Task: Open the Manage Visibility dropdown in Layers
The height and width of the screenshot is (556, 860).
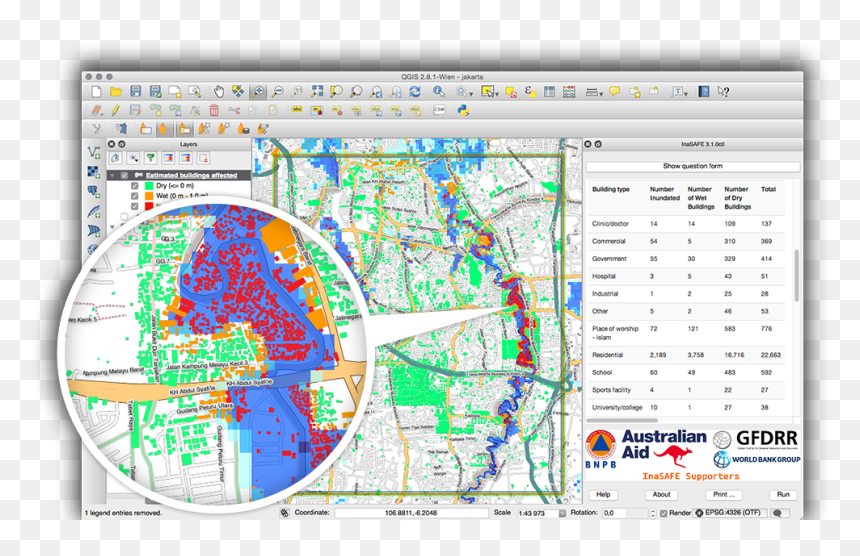Action: [133, 158]
